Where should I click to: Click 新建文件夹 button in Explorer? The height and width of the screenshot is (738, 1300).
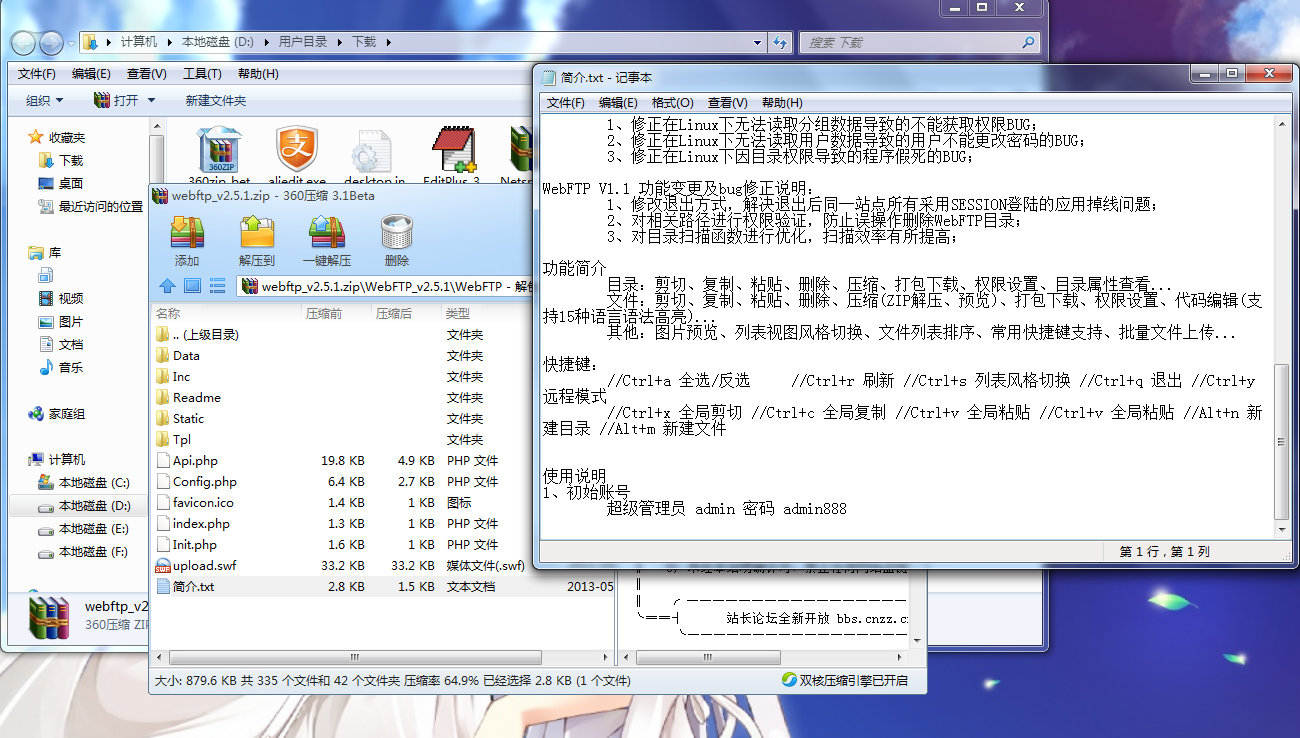(215, 100)
